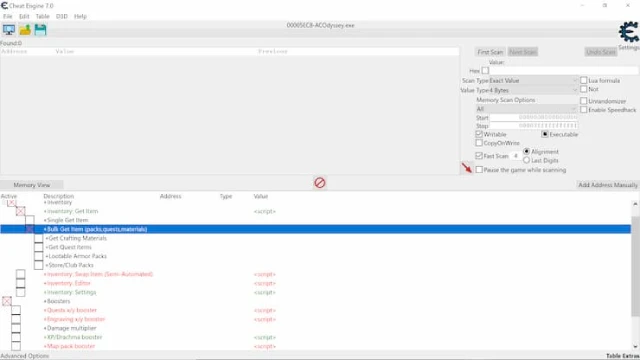Image resolution: width=640 pixels, height=360 pixels.
Task: Open the D3D menu
Action: coord(62,16)
